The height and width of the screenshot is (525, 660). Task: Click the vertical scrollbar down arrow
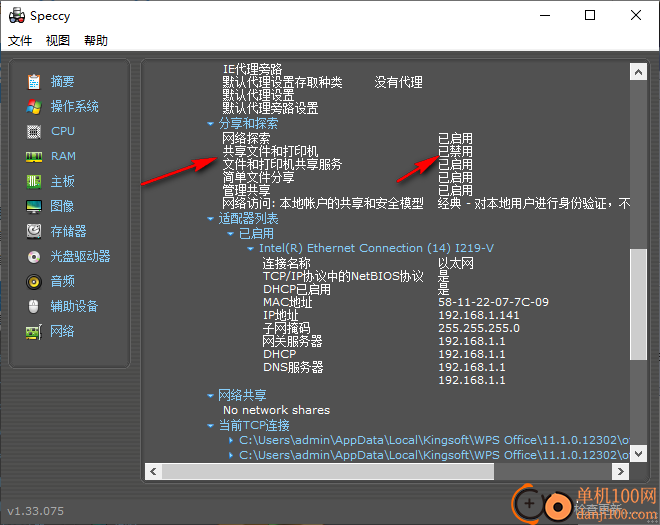[638, 454]
